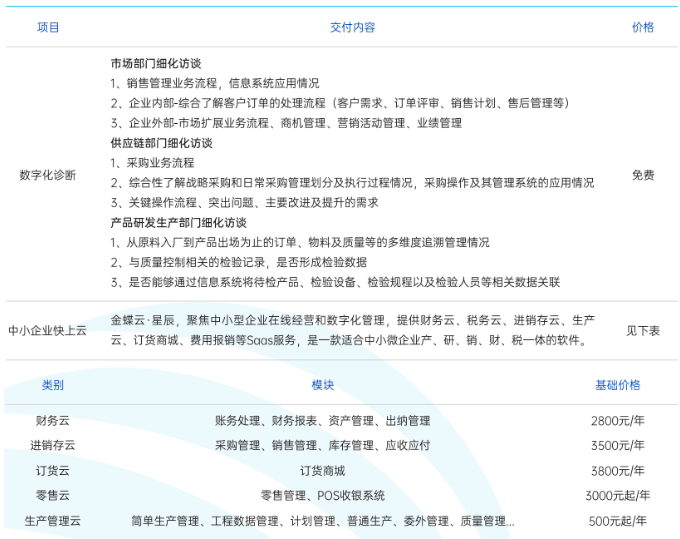Select the 财务云 row category
Viewport: 680px width, 539px height.
point(53,421)
